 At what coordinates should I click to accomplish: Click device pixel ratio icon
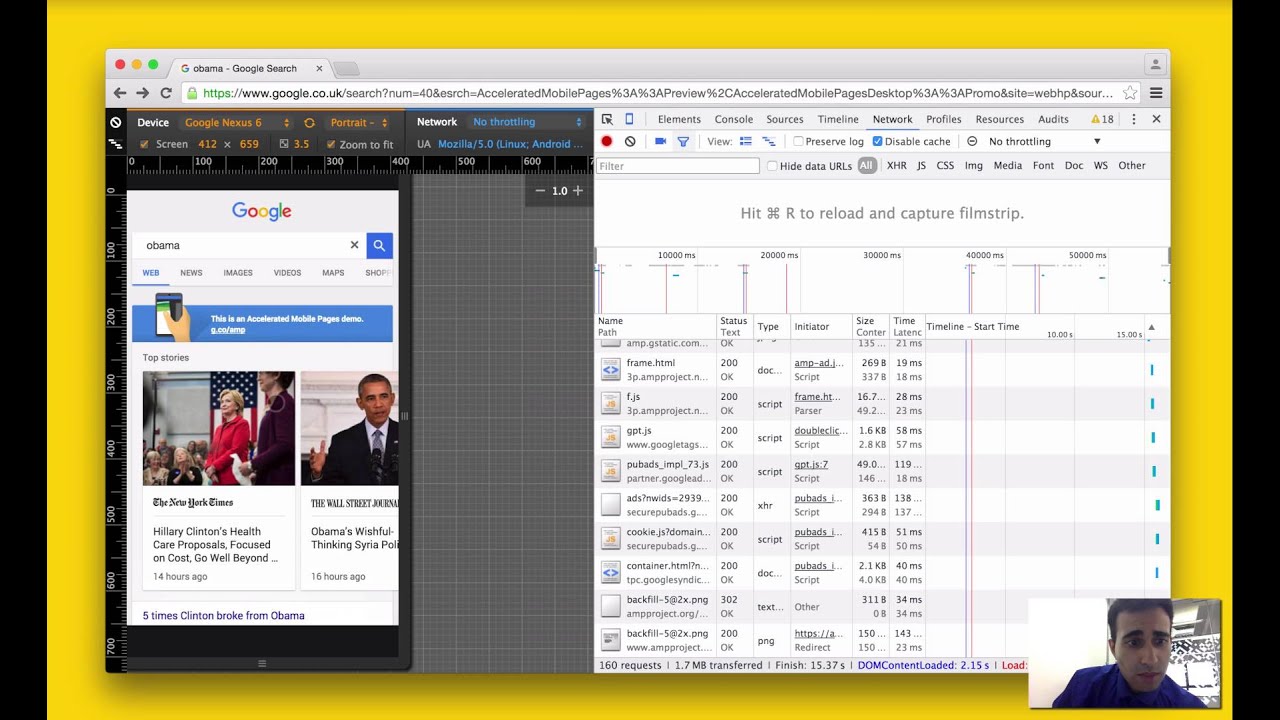(x=284, y=144)
